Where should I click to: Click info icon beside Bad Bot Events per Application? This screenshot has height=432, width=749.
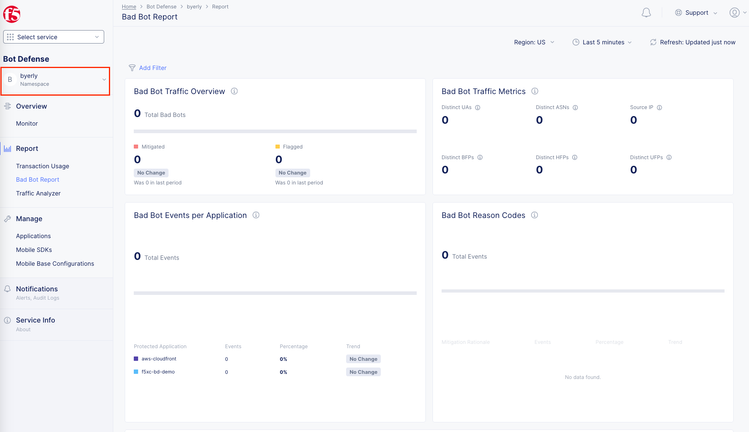pos(256,215)
